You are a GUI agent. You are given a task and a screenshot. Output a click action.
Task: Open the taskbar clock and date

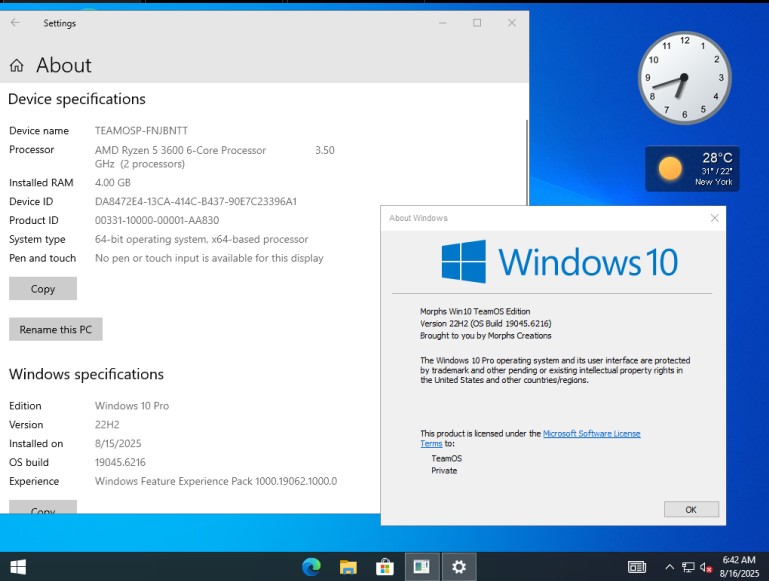[x=739, y=567]
